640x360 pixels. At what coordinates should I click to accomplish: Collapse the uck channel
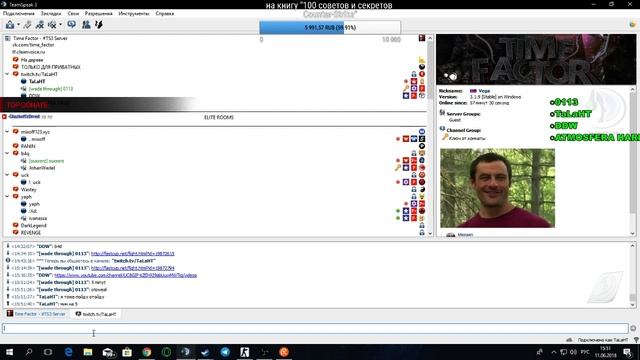[x=7, y=175]
